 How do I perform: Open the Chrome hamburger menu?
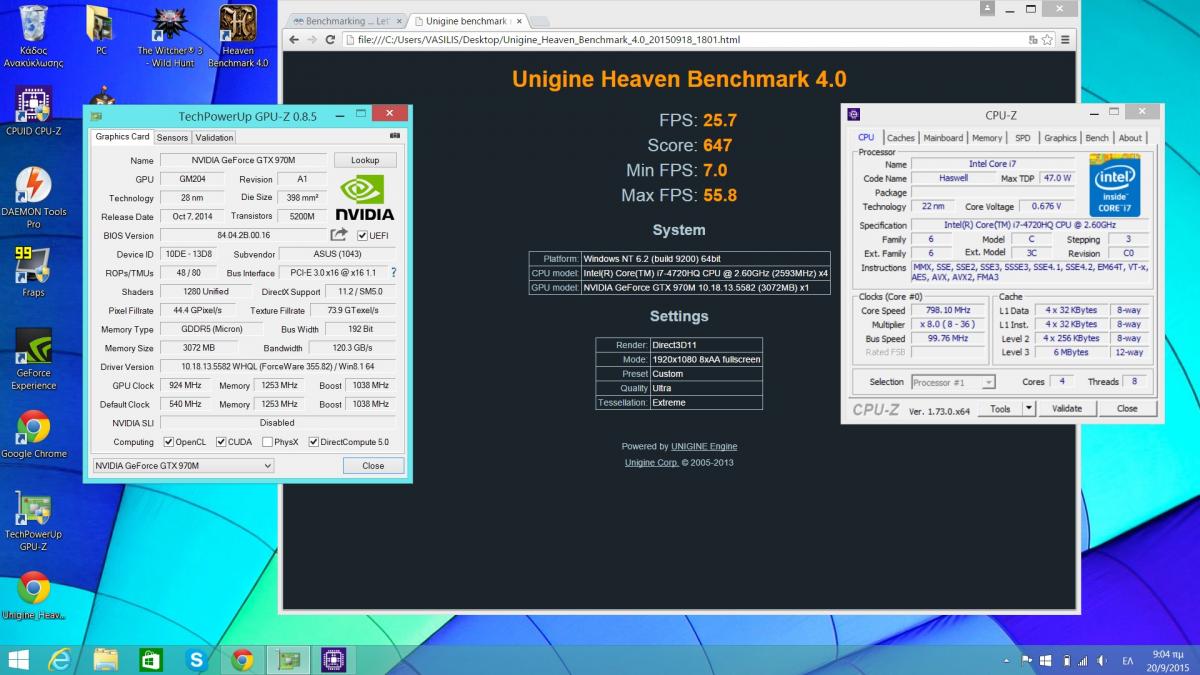1067,40
